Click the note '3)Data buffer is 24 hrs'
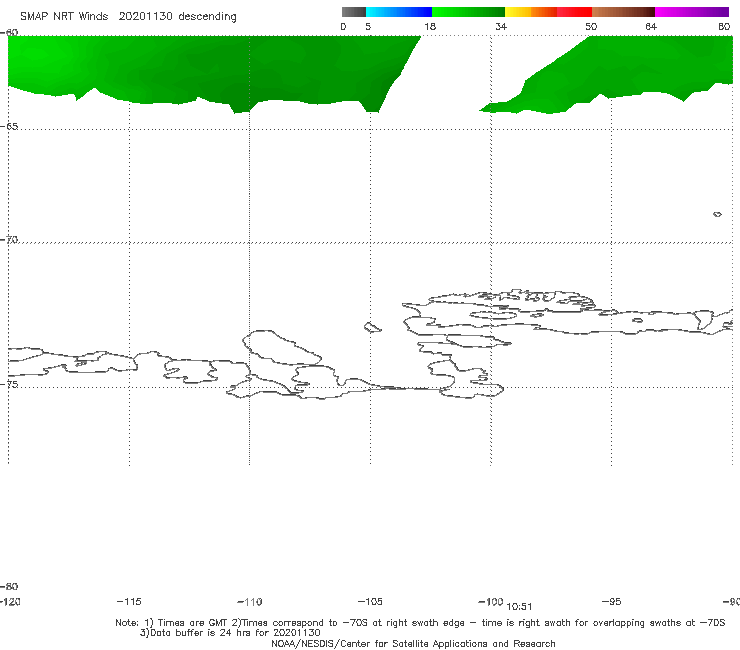Screen dimensions: 740x650 [230, 633]
